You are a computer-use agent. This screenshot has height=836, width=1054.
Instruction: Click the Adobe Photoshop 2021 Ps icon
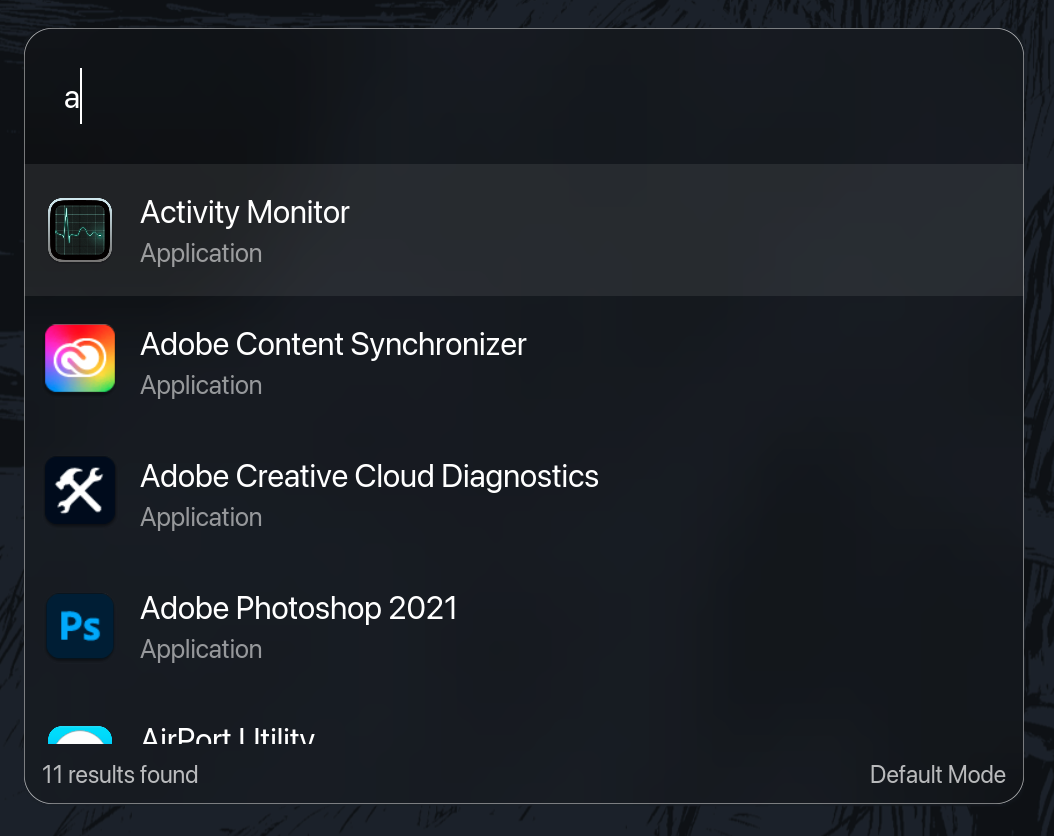click(x=80, y=626)
